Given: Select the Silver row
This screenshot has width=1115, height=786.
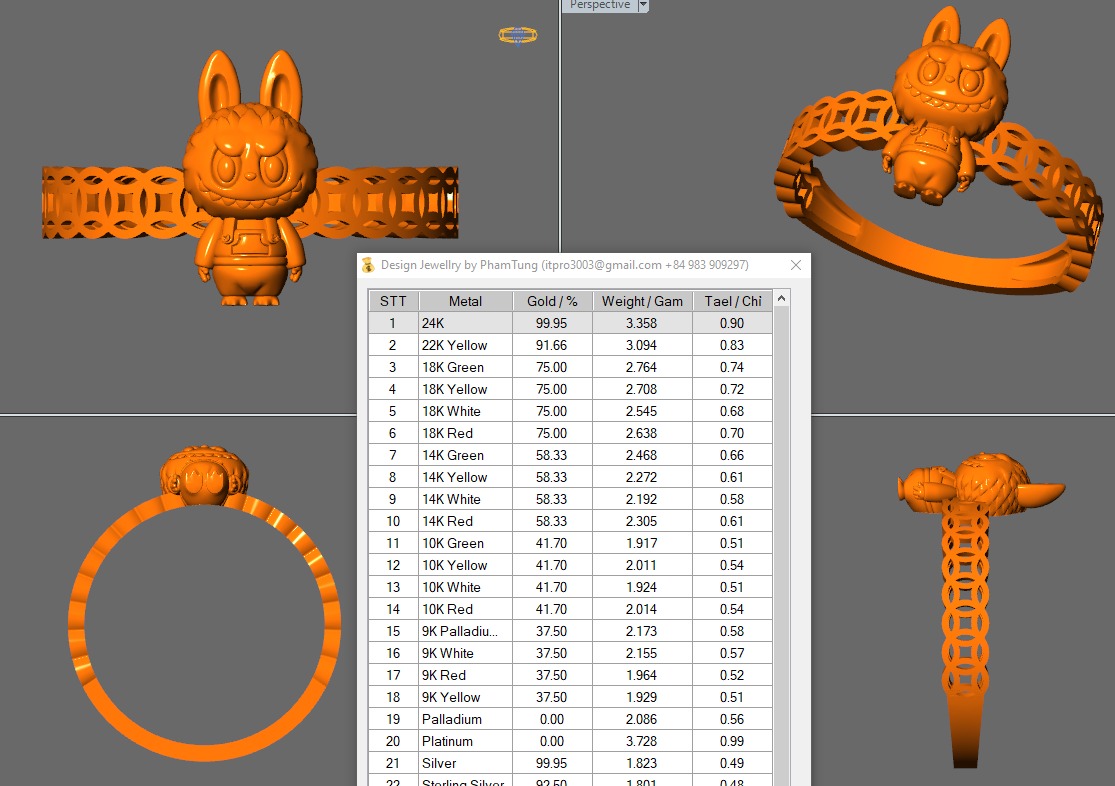Looking at the screenshot, I should pyautogui.click(x=570, y=764).
